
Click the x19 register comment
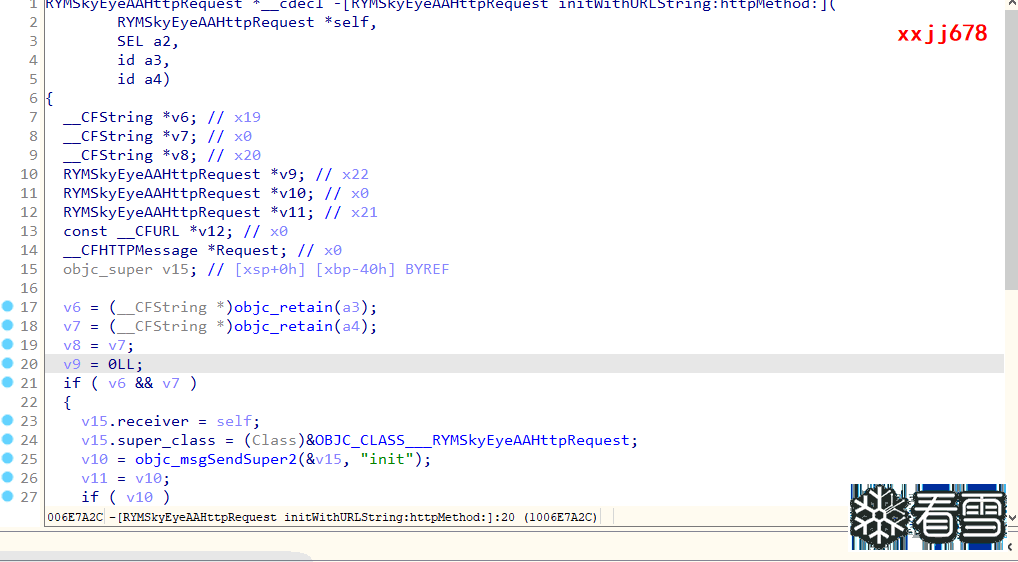247,117
